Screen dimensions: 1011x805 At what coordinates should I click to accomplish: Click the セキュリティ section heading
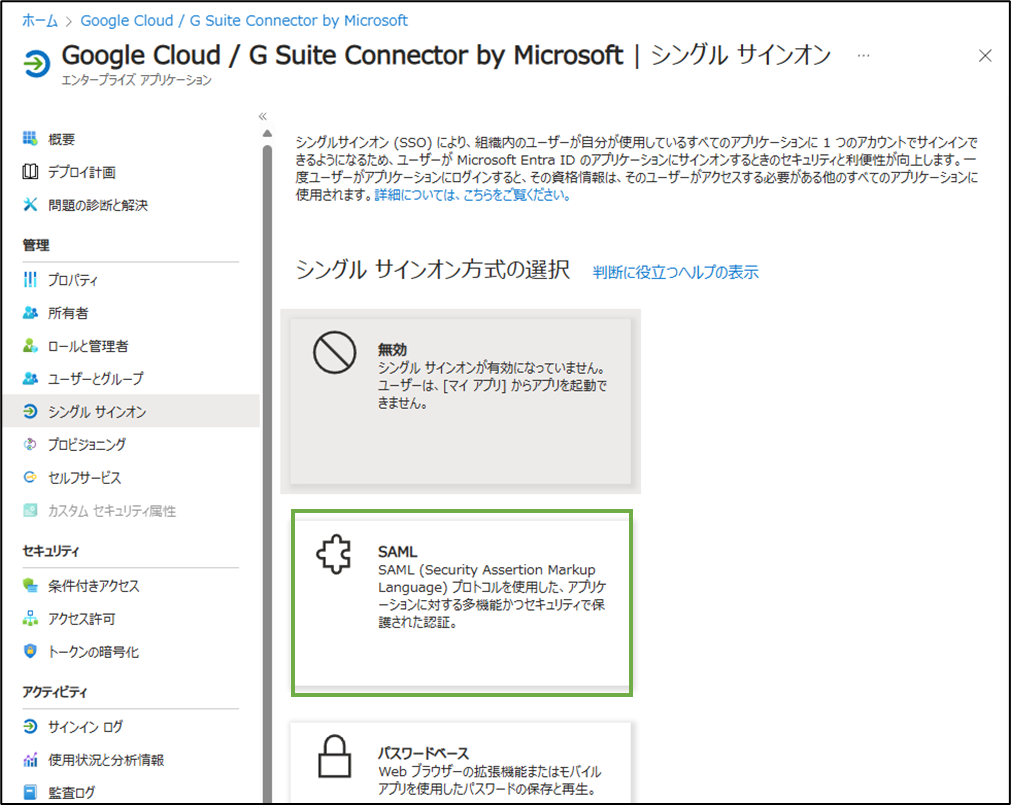coord(50,551)
